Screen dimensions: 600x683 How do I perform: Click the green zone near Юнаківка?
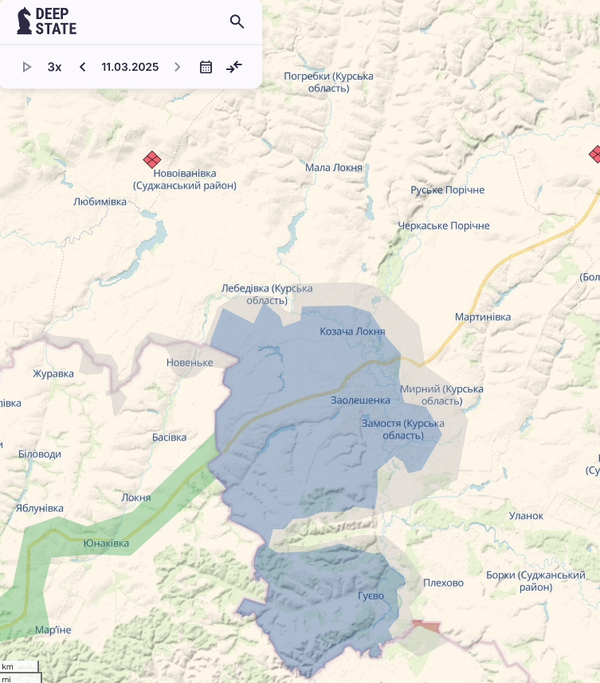[x=150, y=520]
